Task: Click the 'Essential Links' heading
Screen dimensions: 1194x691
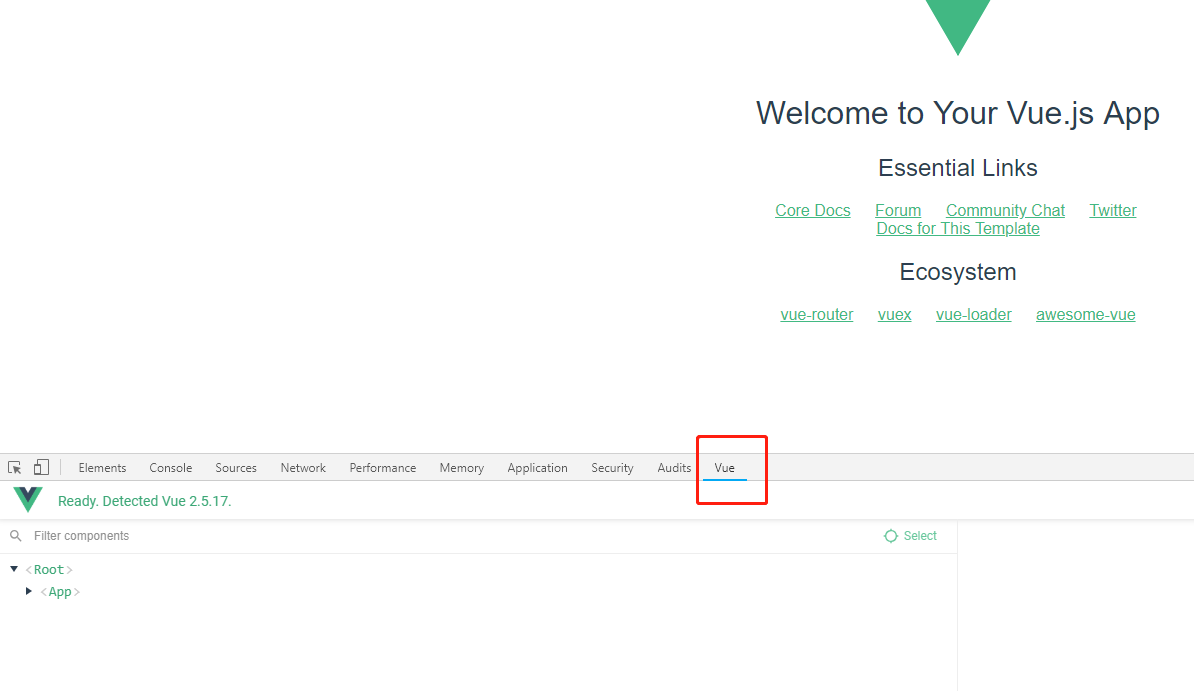Action: pyautogui.click(x=957, y=168)
